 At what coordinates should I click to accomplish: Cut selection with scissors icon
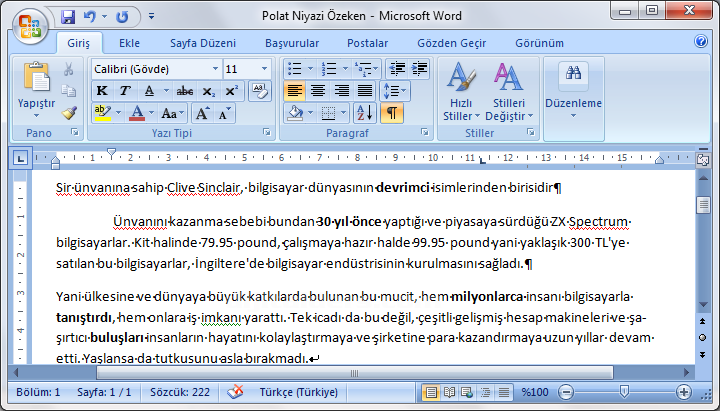pos(69,69)
